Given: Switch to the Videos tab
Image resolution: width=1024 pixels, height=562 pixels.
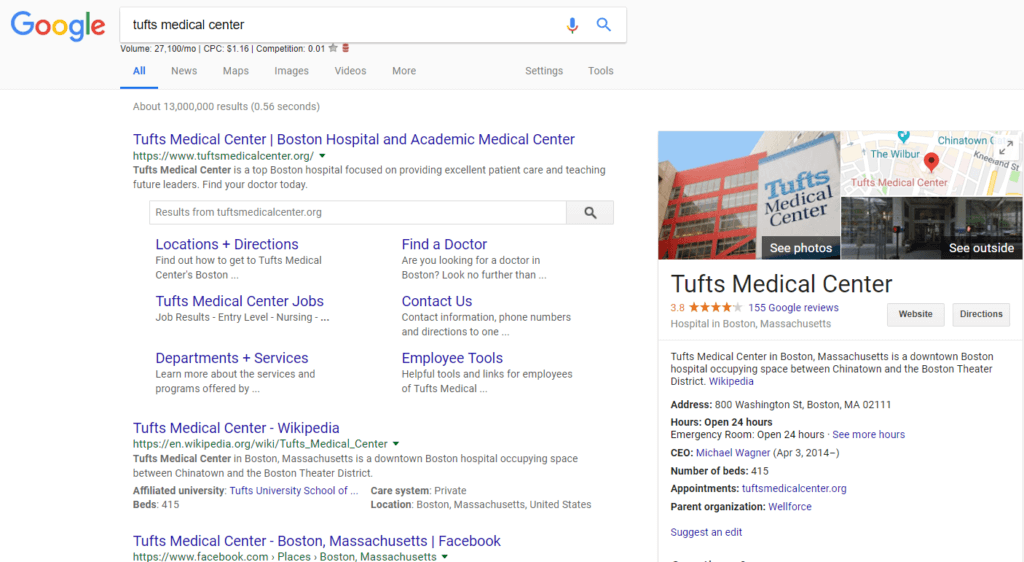Looking at the screenshot, I should [x=350, y=70].
